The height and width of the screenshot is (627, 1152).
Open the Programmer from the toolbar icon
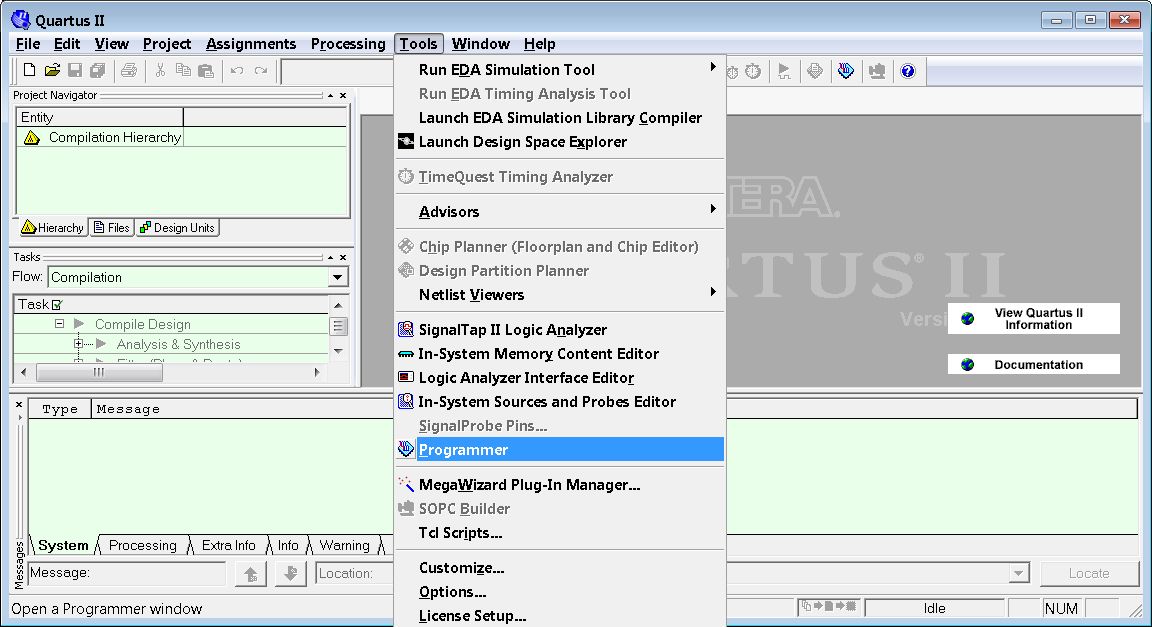pos(846,71)
